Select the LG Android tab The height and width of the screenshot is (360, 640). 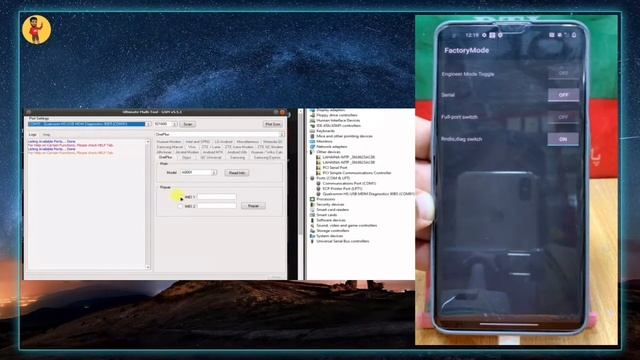point(223,142)
